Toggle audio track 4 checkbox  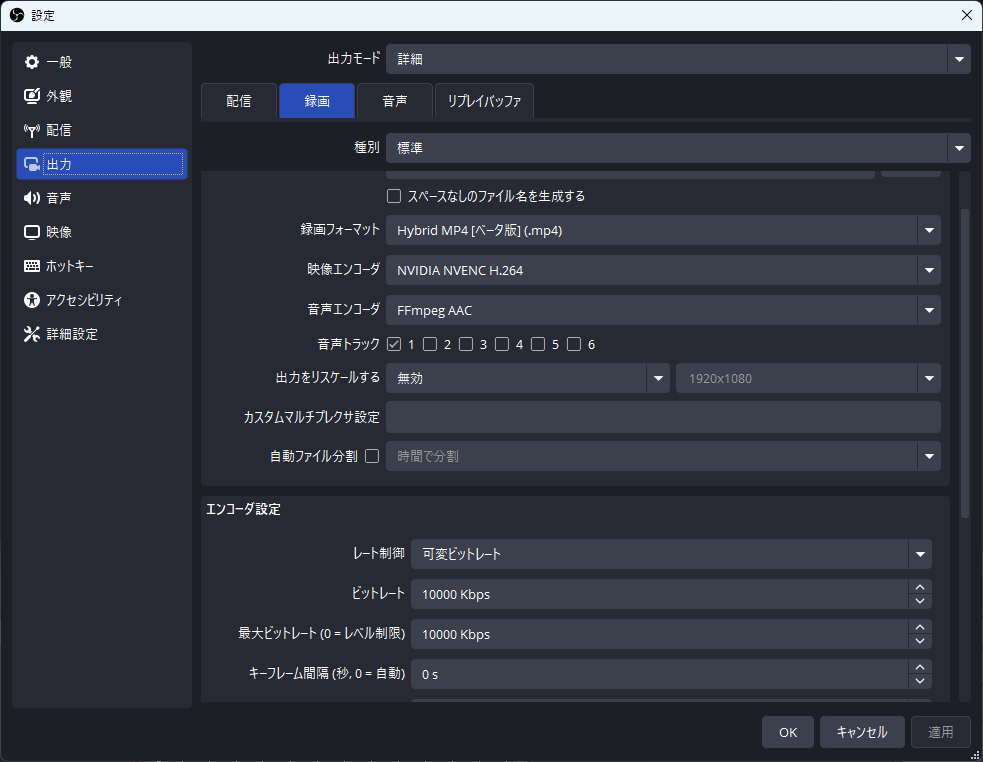click(x=502, y=344)
